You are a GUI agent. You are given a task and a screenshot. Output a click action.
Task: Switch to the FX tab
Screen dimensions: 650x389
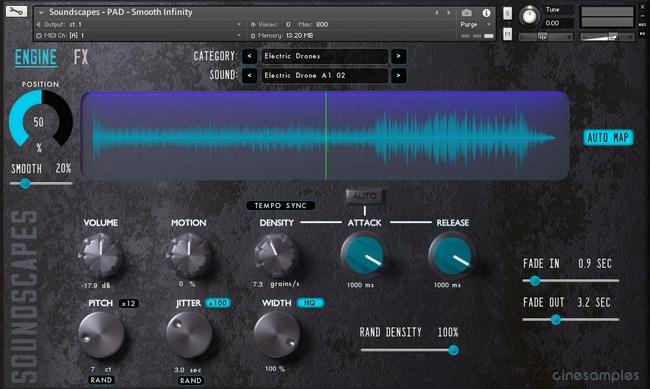pos(81,57)
